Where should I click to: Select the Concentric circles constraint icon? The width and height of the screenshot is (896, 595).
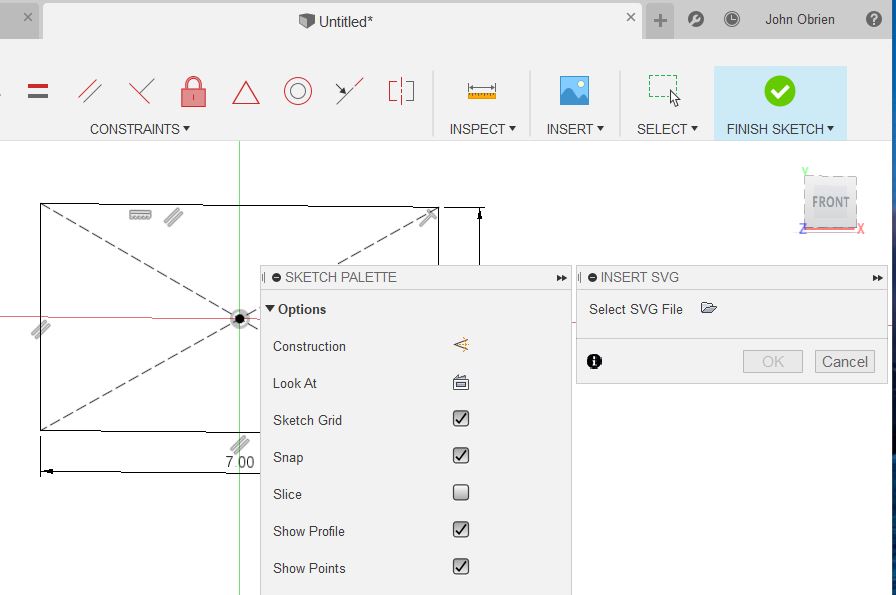pos(298,91)
